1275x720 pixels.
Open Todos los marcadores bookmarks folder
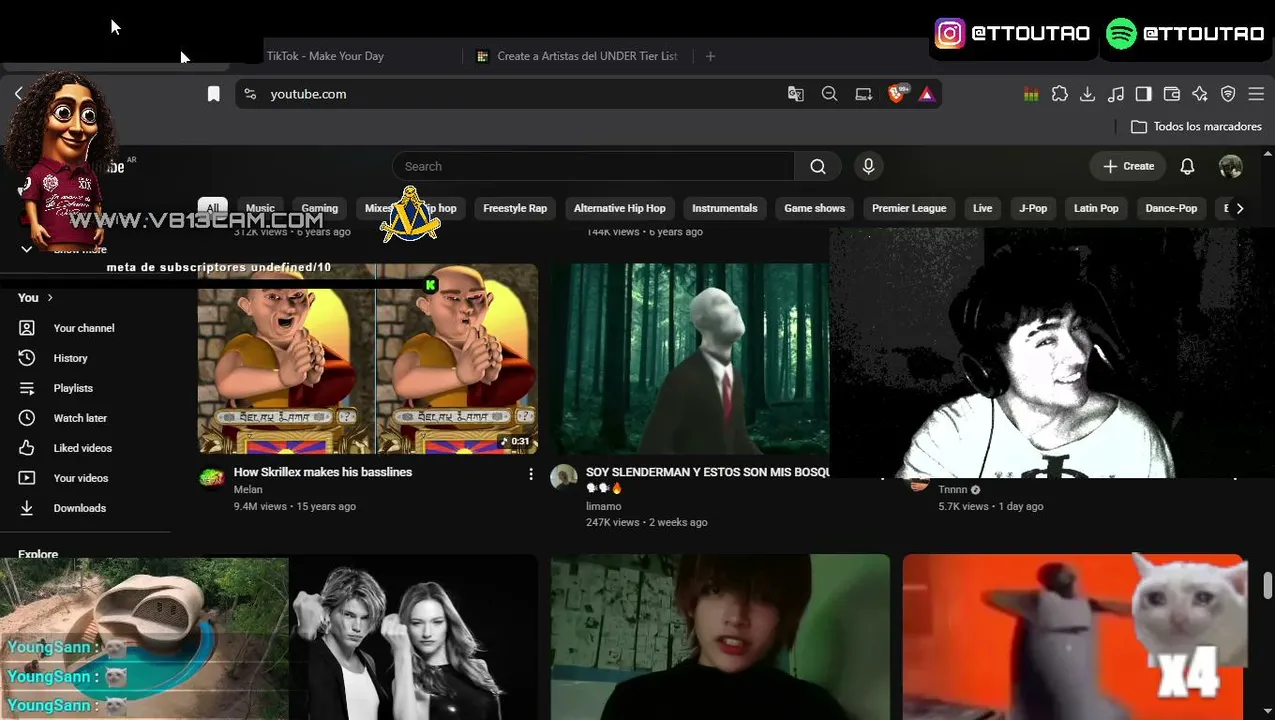[1196, 127]
